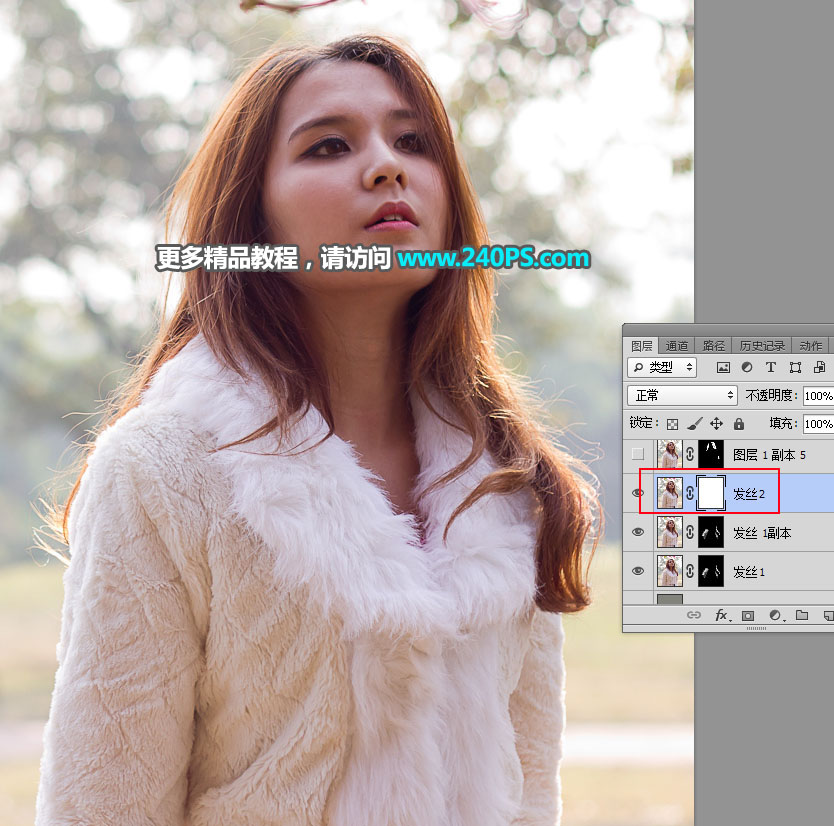Click the lock all padlock icon
The width and height of the screenshot is (834, 826).
(x=739, y=424)
